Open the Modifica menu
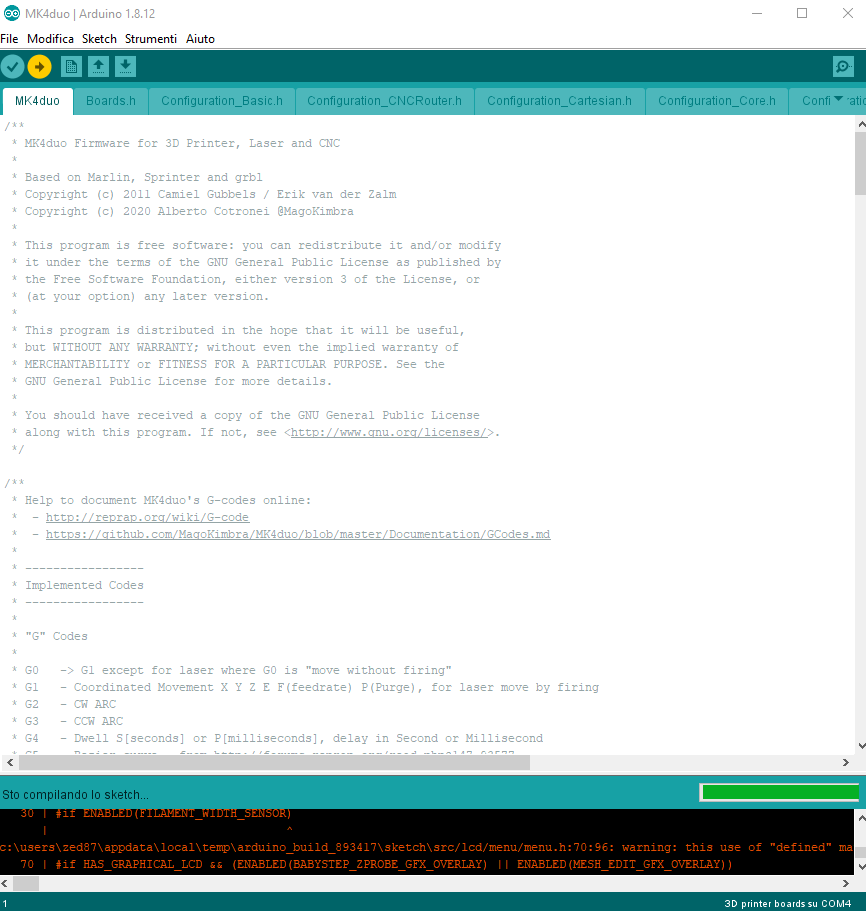 (51, 39)
